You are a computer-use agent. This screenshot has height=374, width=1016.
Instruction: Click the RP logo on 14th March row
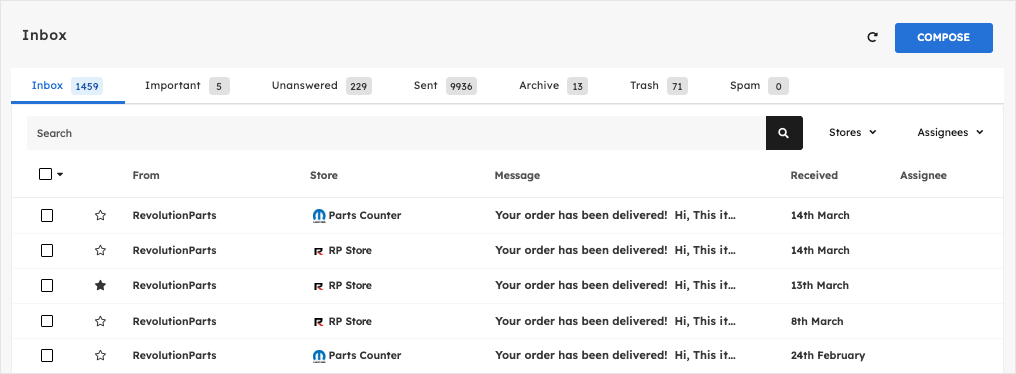coord(318,251)
